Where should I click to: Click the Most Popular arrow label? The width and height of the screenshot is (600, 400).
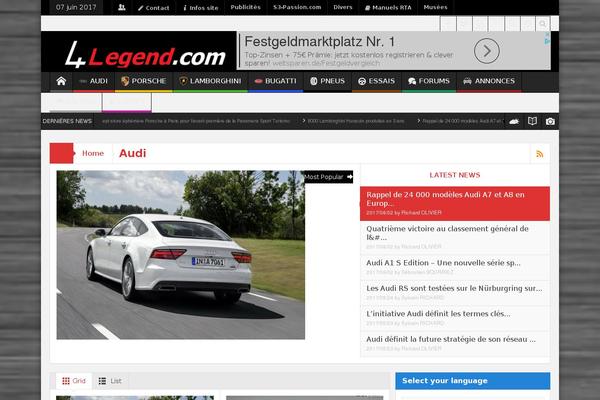pyautogui.click(x=328, y=177)
